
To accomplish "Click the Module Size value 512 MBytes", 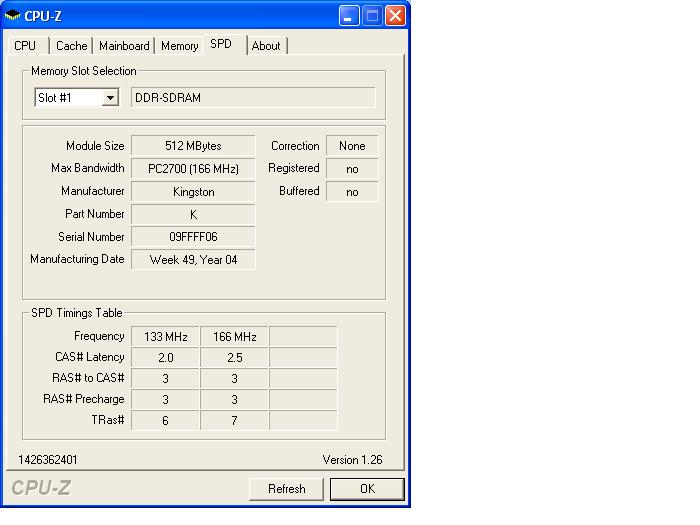I will pos(193,146).
